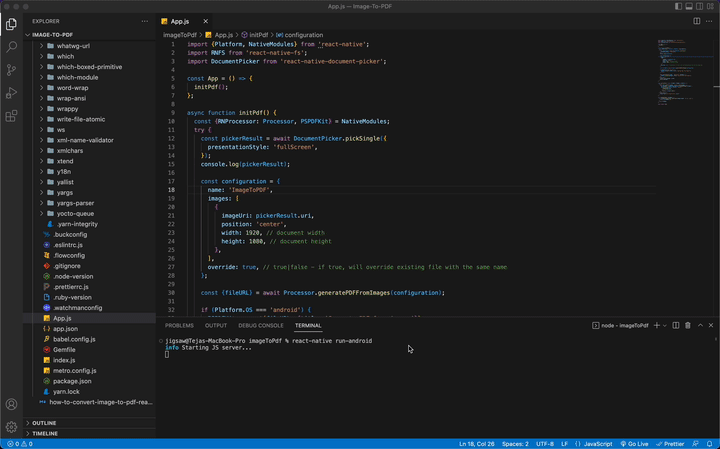720x449 pixels.
Task: Open Explorer more actions ellipsis
Action: click(145, 21)
